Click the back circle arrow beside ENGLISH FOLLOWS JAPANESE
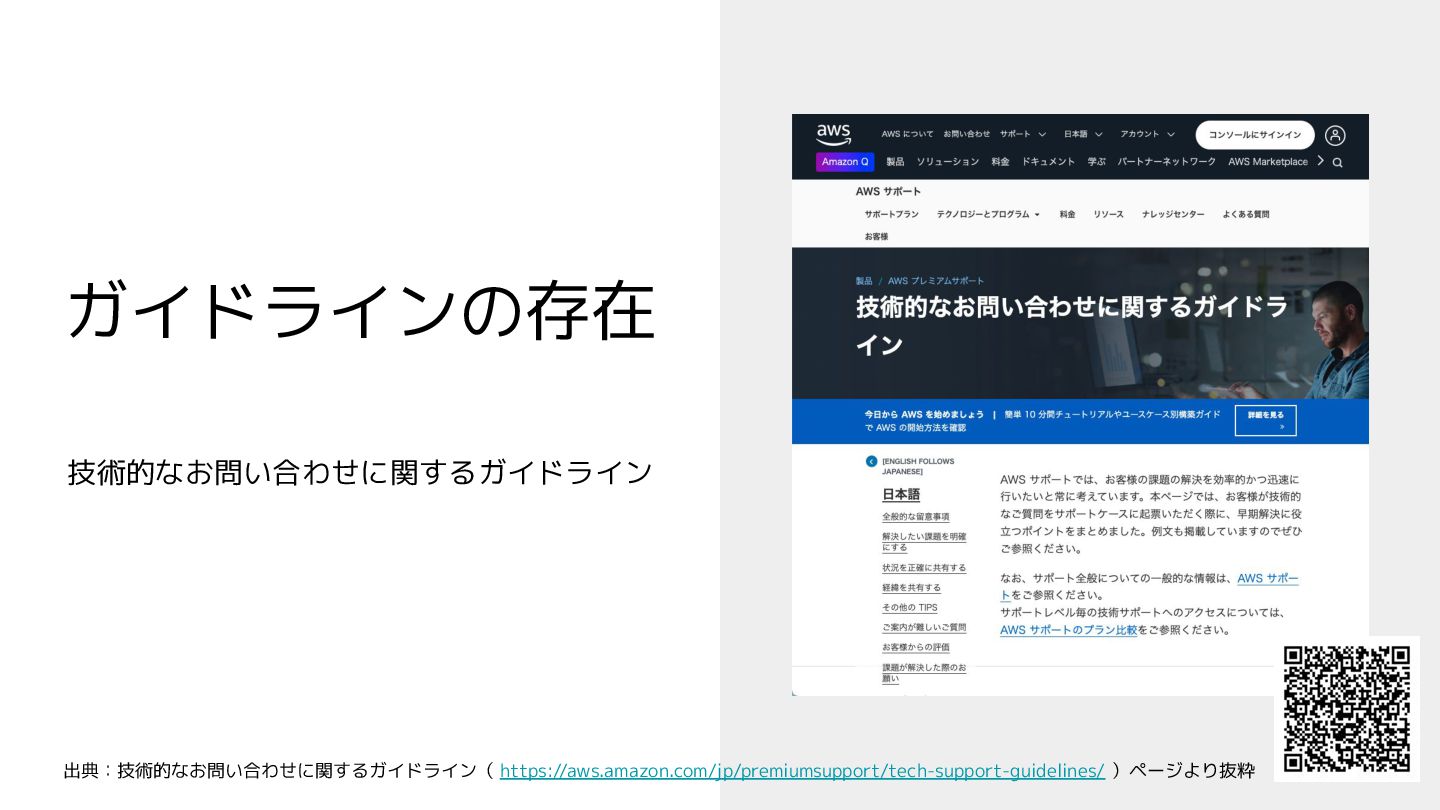 coord(871,462)
